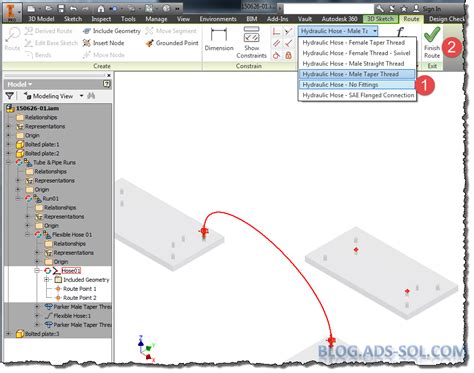
Task: Open the Model browser dropdown
Action: pos(20,84)
